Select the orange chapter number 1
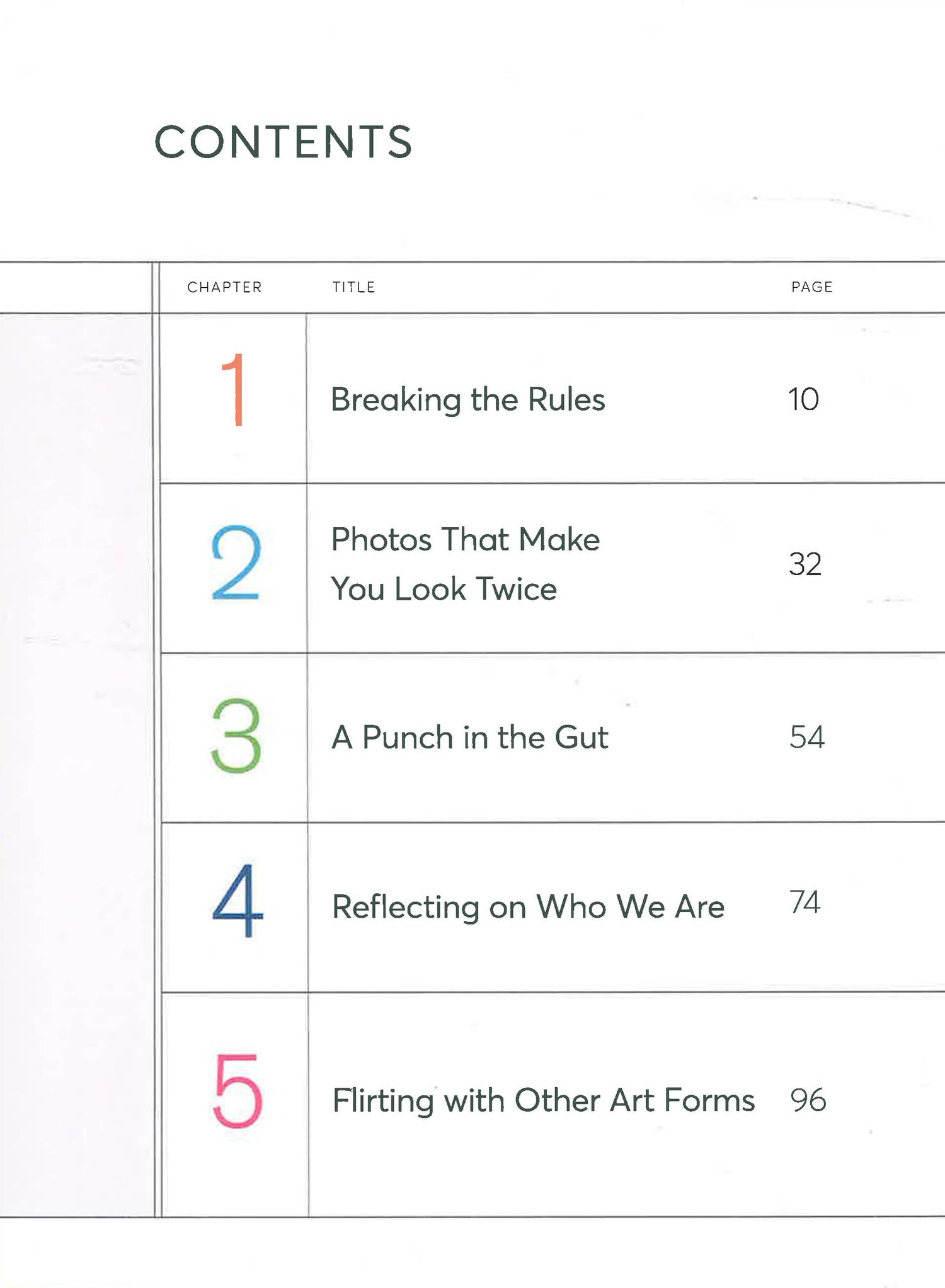The height and width of the screenshot is (1288, 945). [234, 389]
